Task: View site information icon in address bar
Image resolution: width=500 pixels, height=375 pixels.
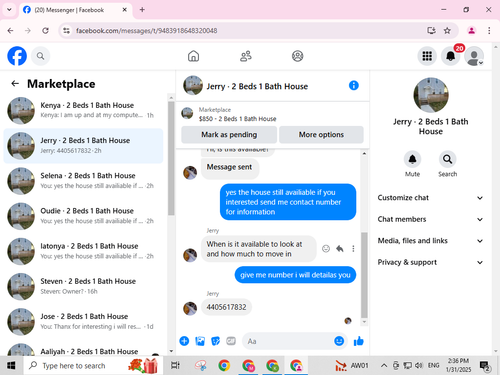Action: click(x=67, y=31)
